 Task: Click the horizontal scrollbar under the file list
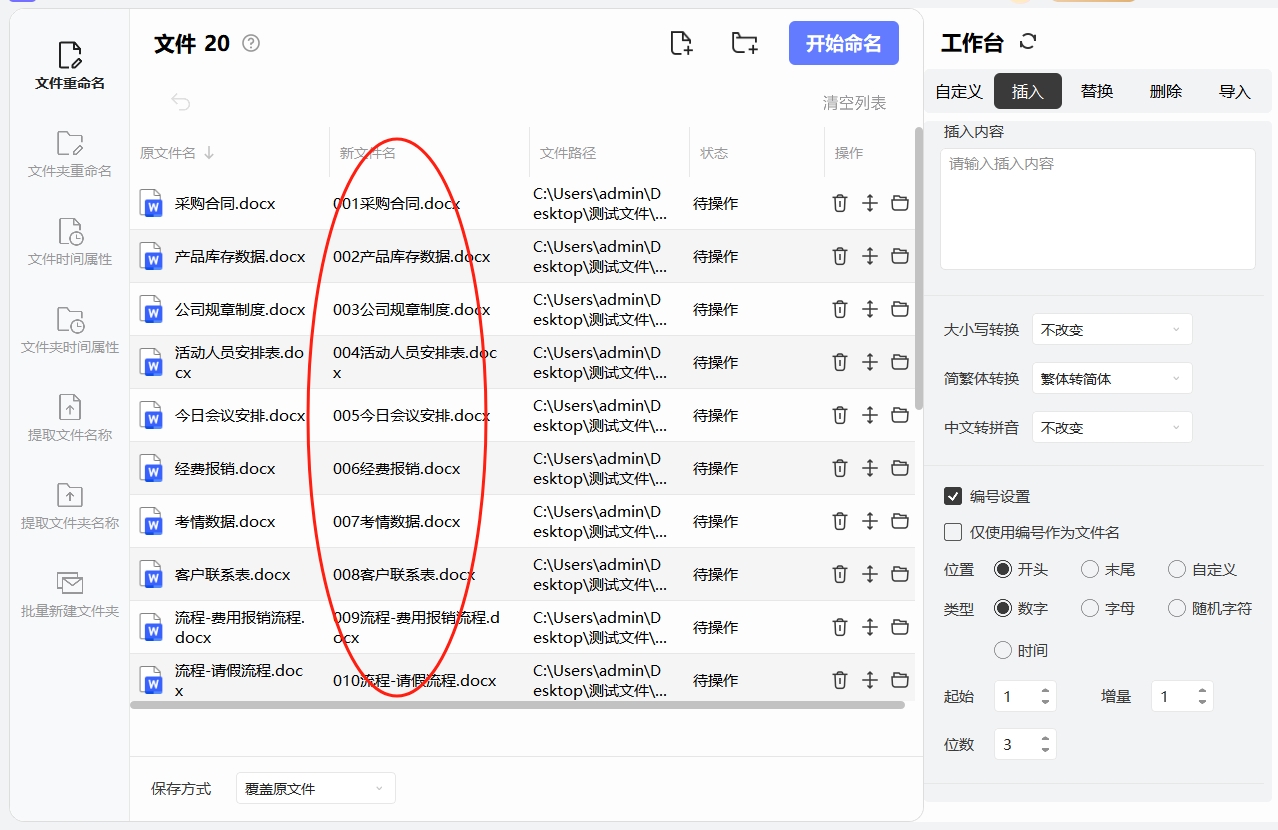tap(517, 705)
